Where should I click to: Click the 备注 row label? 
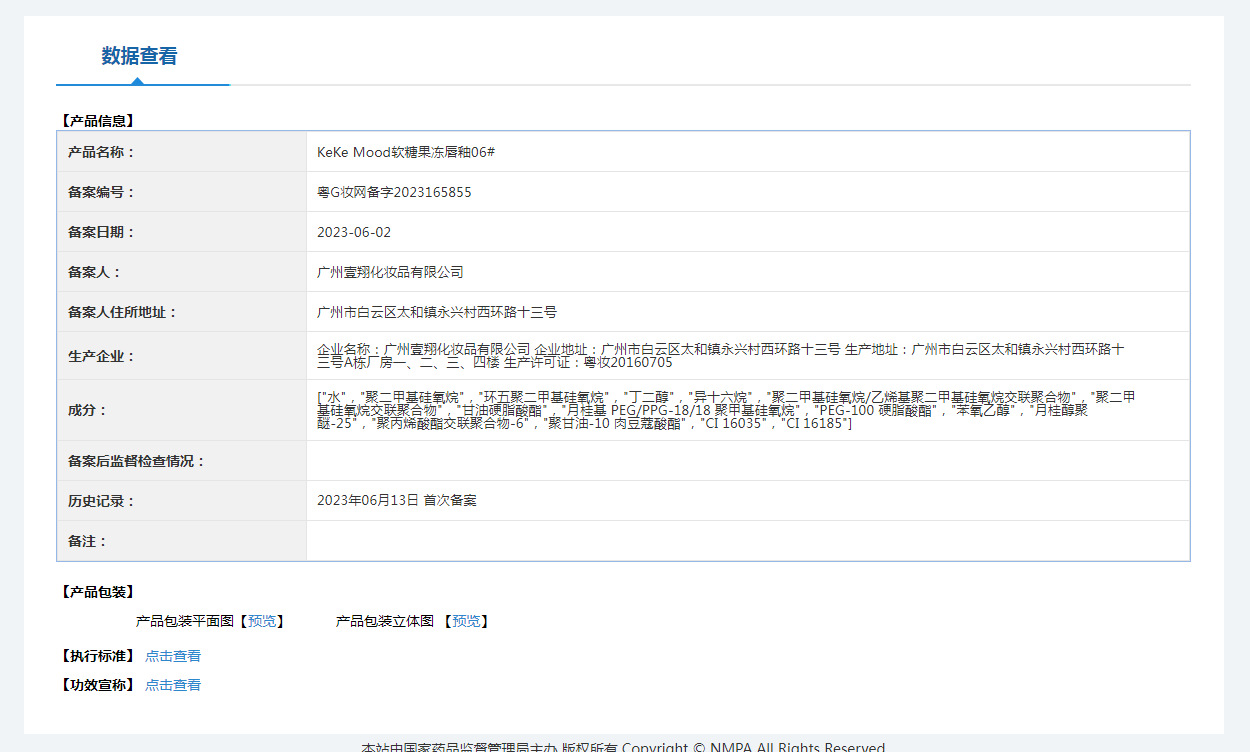pyautogui.click(x=87, y=541)
